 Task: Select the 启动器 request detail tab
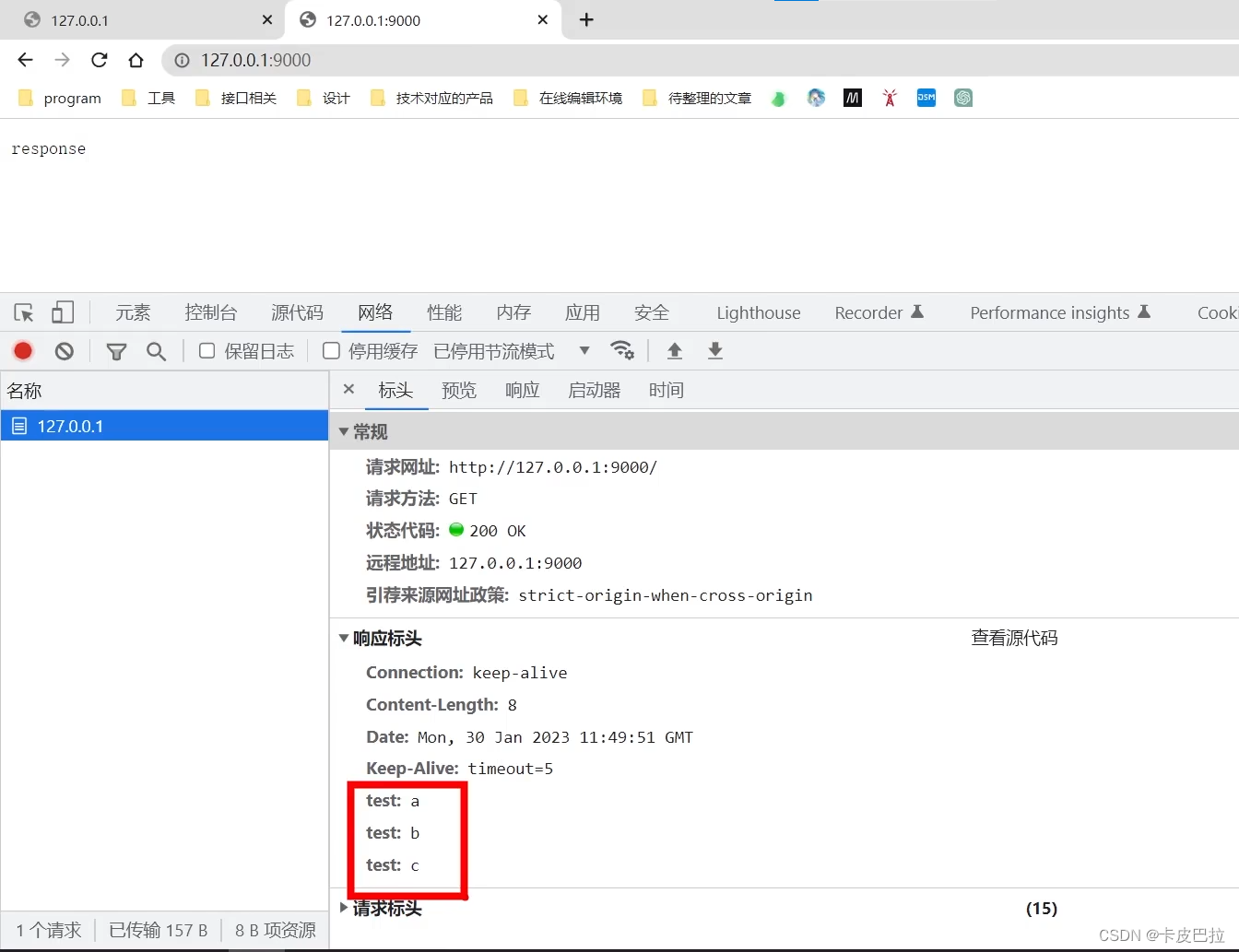click(595, 390)
